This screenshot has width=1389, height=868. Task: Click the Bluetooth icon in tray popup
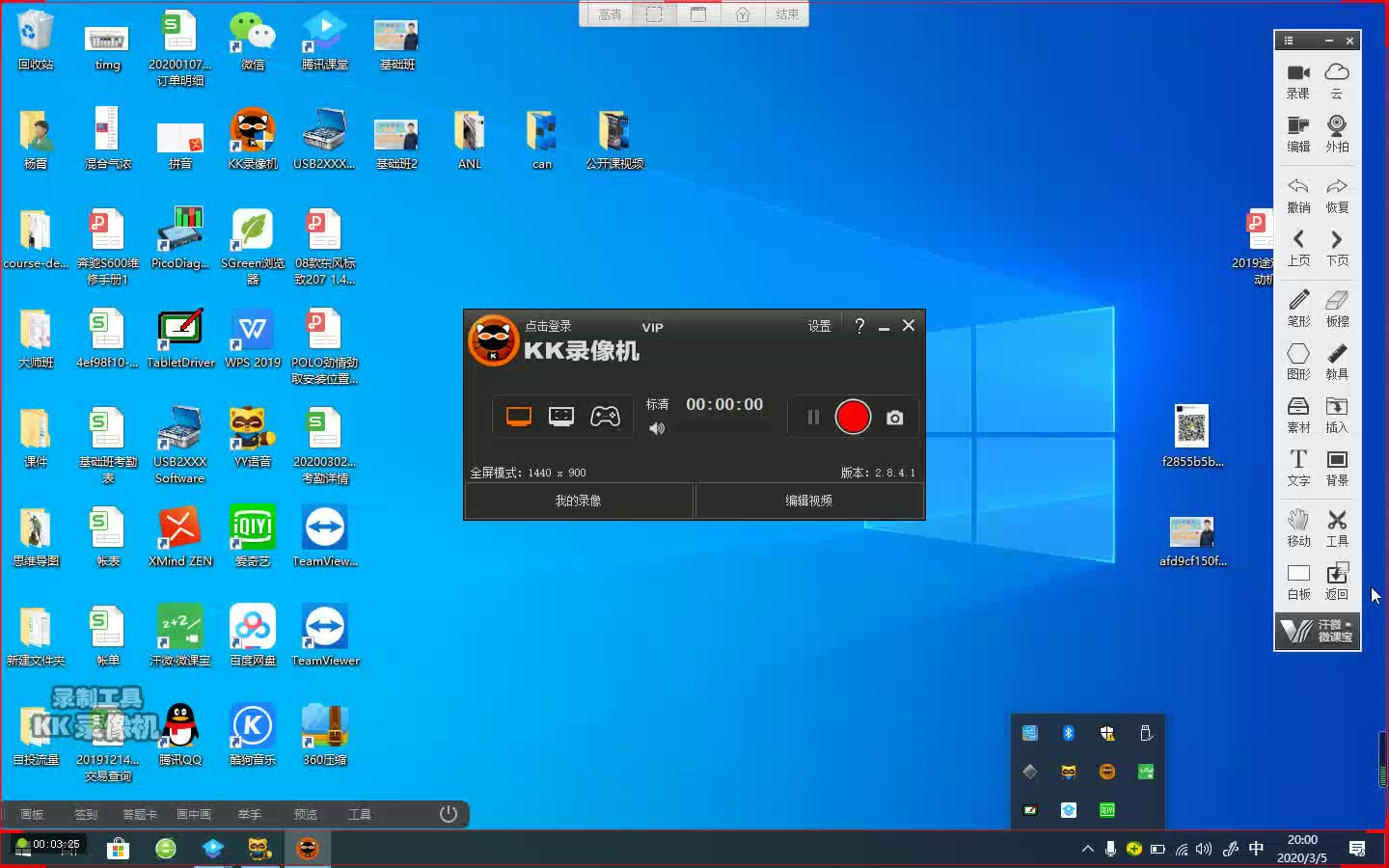[x=1069, y=733]
